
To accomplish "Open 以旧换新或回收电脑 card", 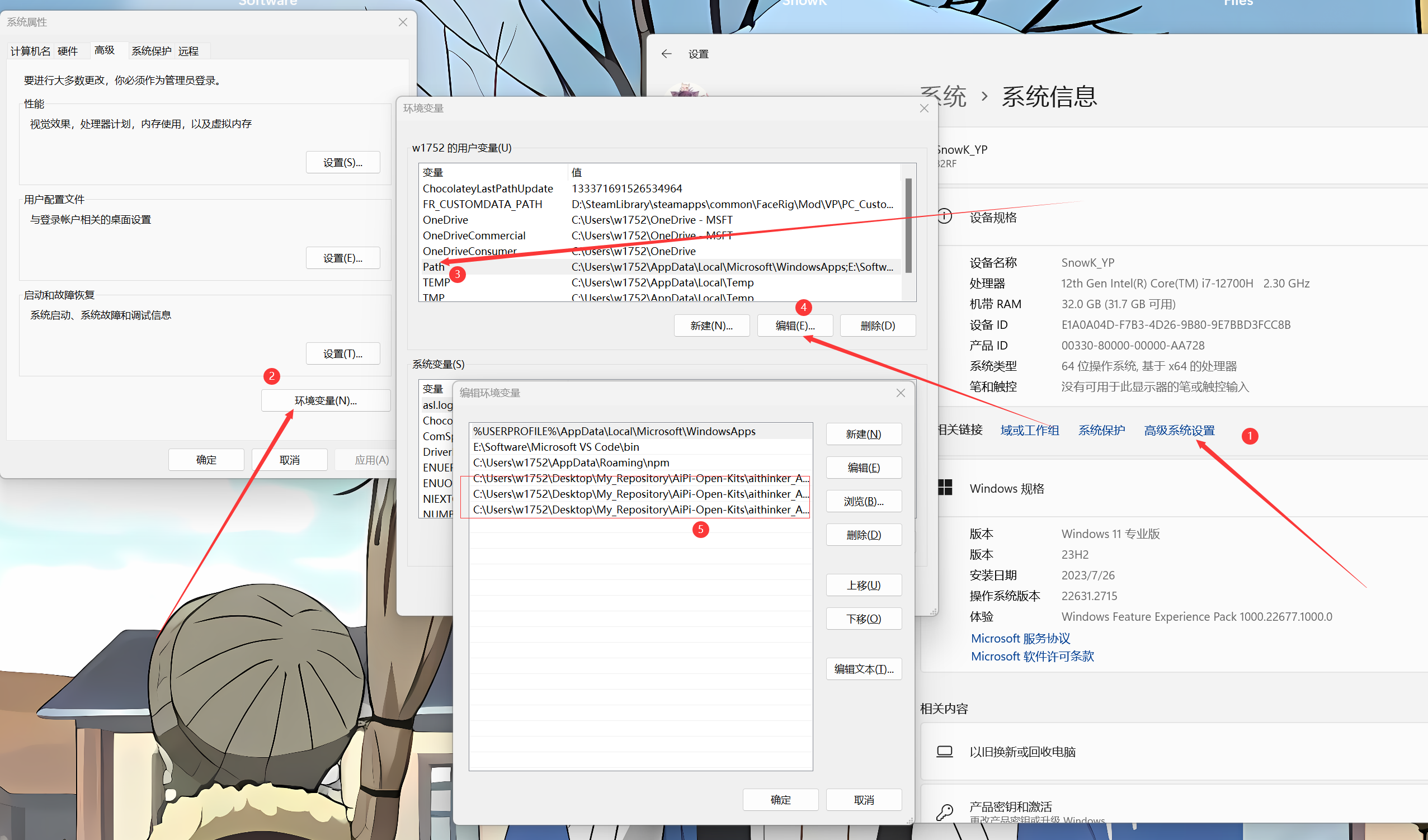I will click(x=1174, y=752).
